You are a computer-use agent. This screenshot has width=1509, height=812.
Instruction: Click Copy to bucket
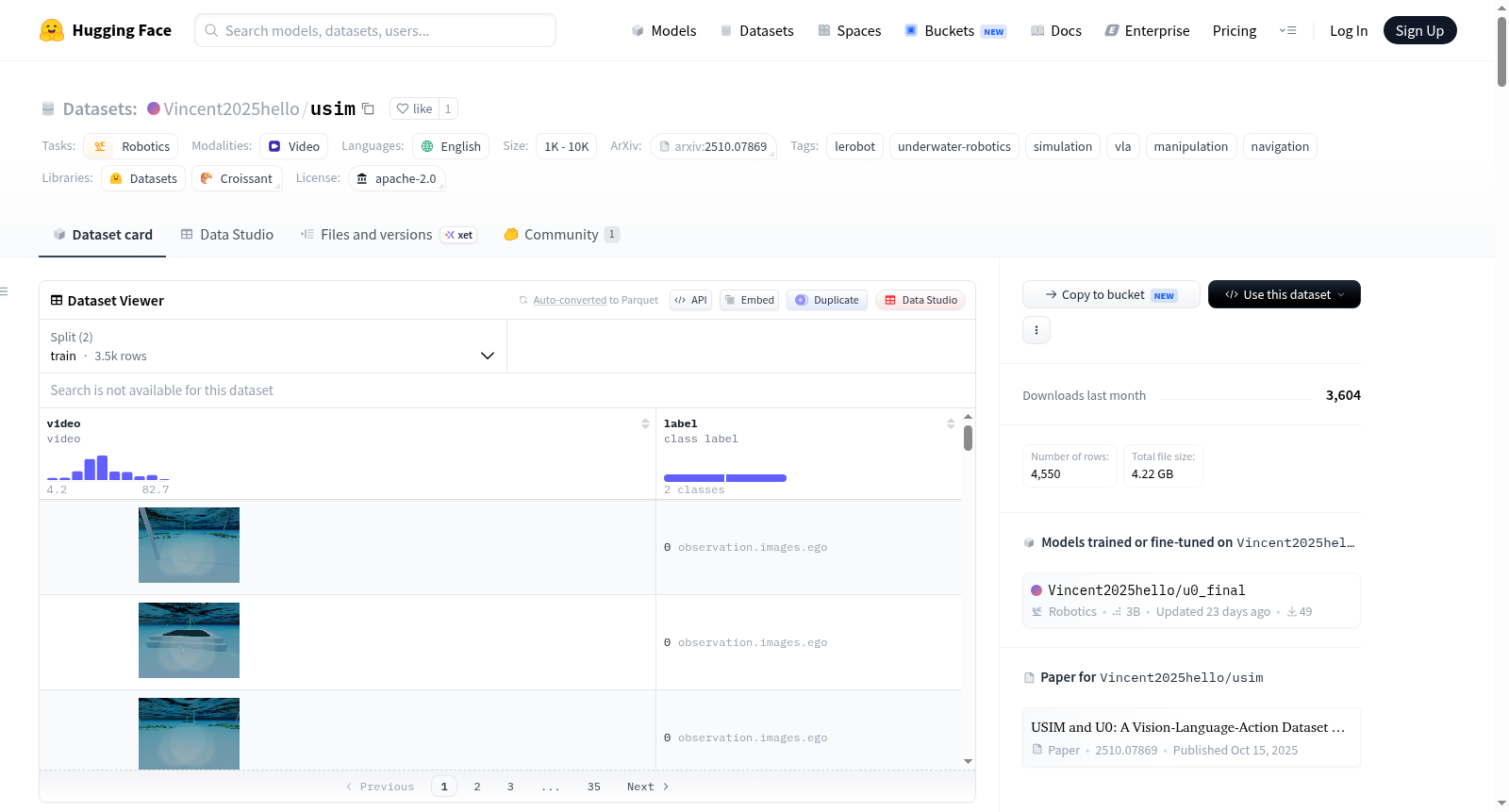pos(1111,294)
